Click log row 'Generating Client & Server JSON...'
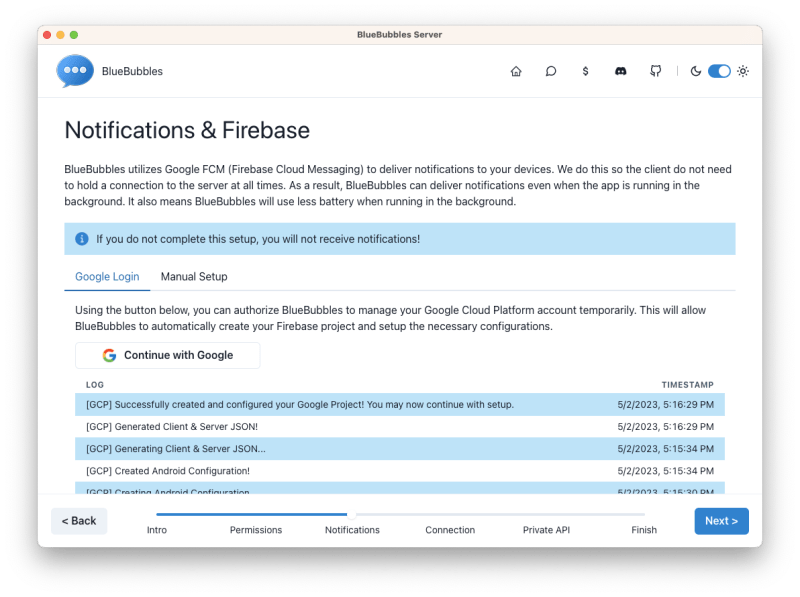The image size is (800, 597). pyautogui.click(x=399, y=449)
